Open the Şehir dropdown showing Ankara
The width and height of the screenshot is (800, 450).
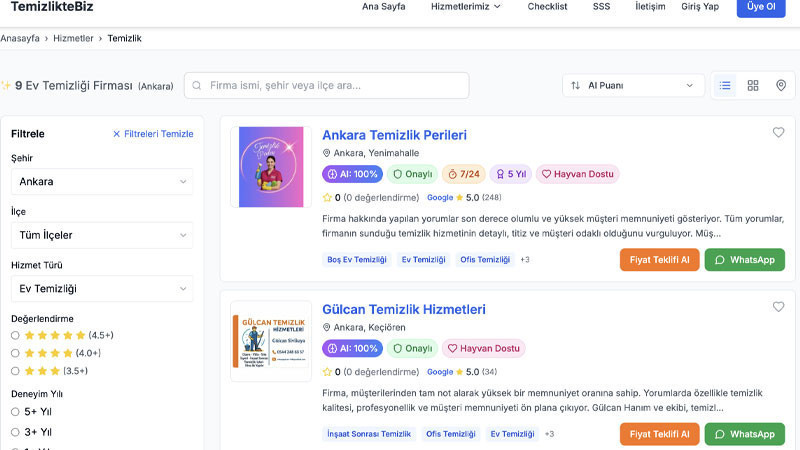coord(101,182)
